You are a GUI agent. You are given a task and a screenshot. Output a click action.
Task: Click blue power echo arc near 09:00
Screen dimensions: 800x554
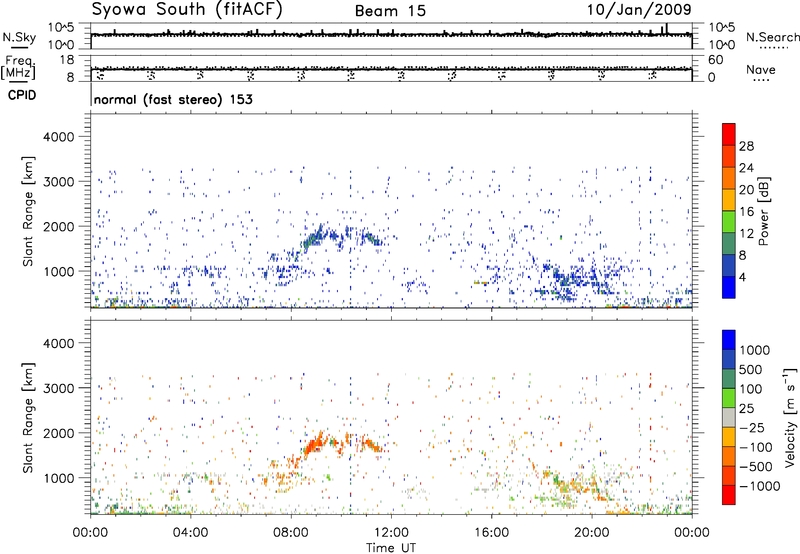click(314, 238)
